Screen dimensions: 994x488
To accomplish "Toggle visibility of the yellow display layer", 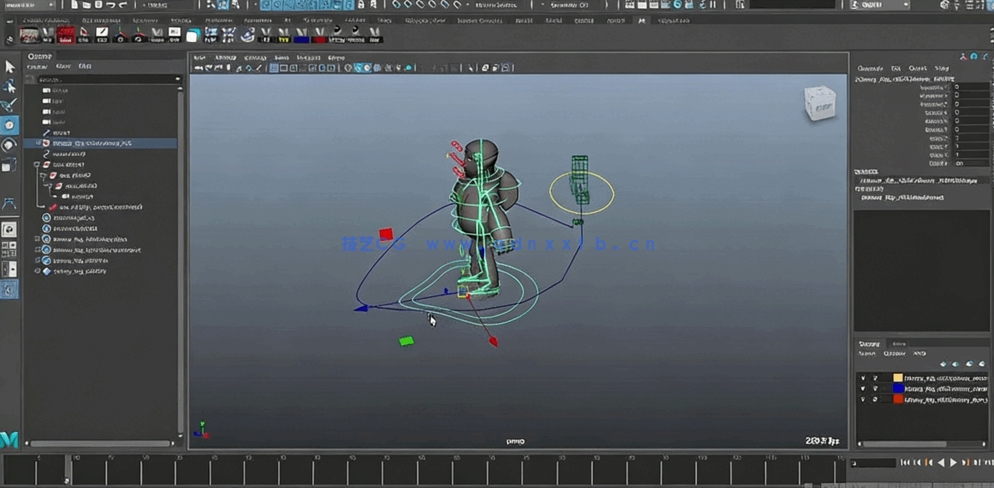I will click(863, 378).
